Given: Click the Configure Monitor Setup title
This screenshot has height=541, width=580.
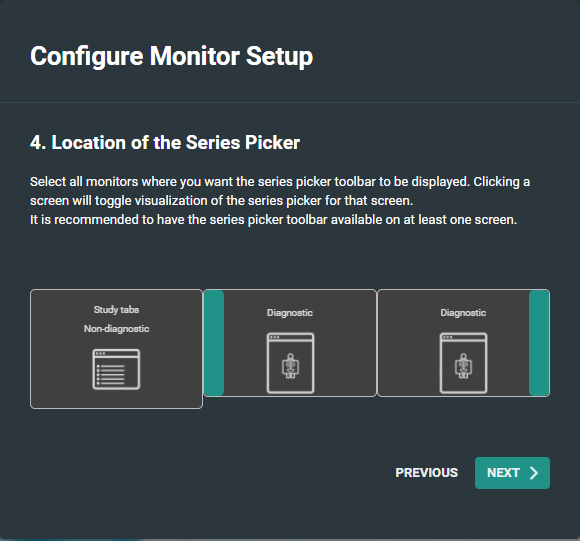Looking at the screenshot, I should [x=172, y=56].
